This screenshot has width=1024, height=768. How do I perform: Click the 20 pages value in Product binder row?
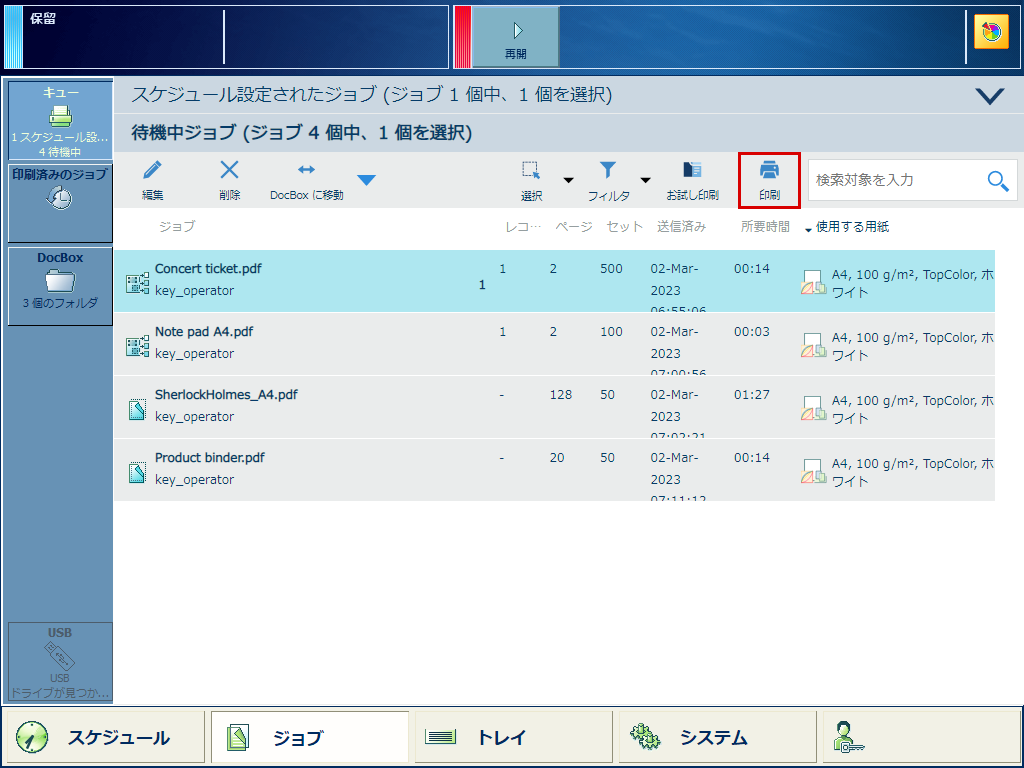point(556,458)
